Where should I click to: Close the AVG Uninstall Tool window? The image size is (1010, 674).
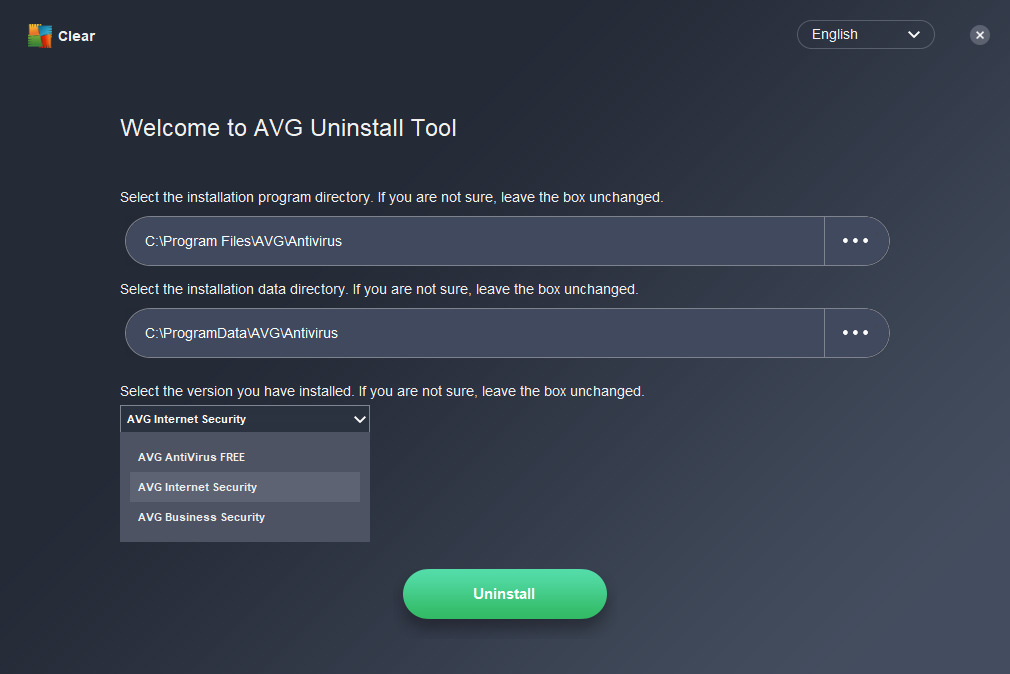pos(980,35)
